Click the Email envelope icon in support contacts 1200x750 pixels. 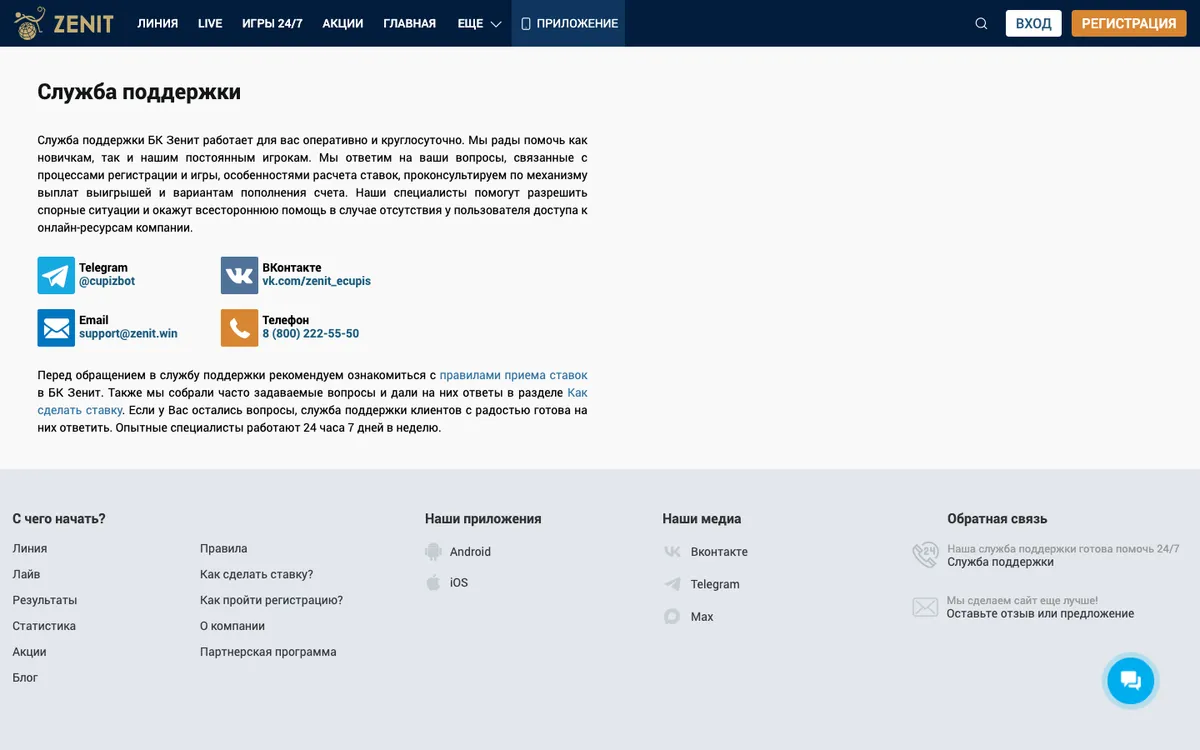(56, 328)
